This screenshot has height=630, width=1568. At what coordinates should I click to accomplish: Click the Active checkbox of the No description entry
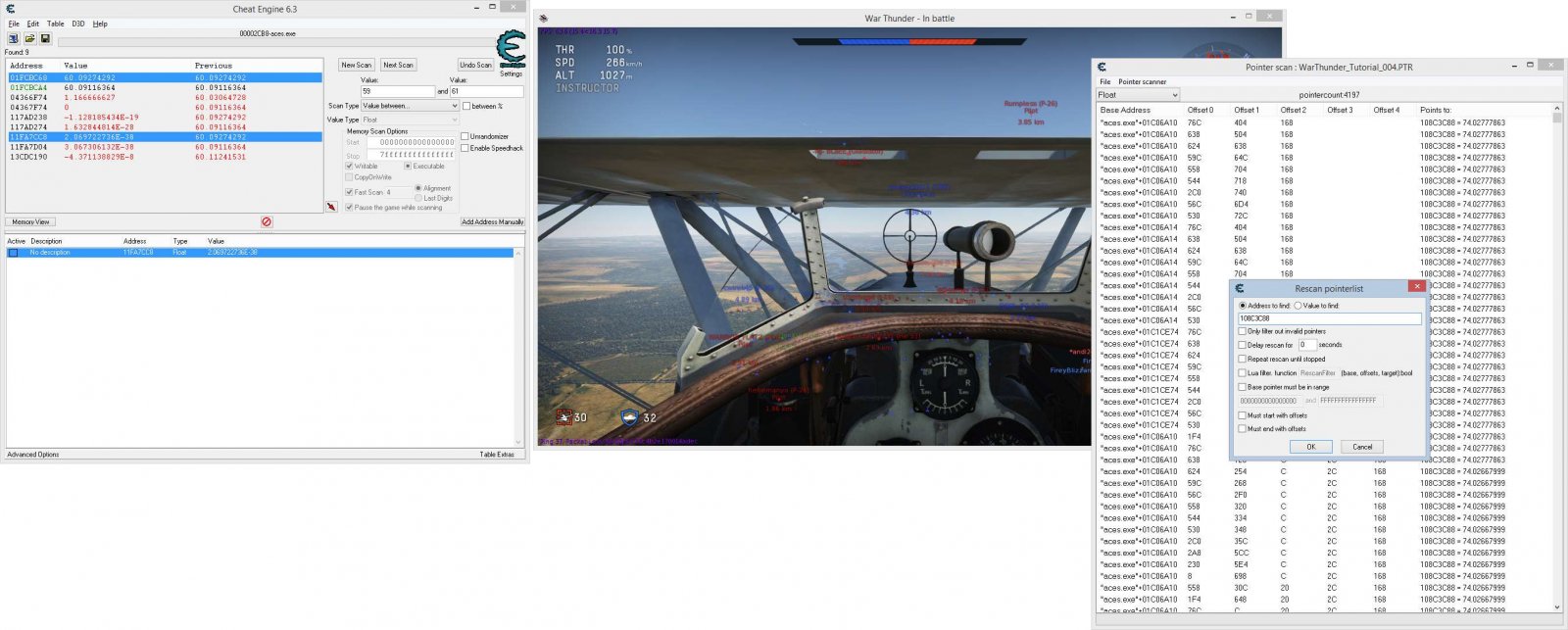pyautogui.click(x=14, y=253)
